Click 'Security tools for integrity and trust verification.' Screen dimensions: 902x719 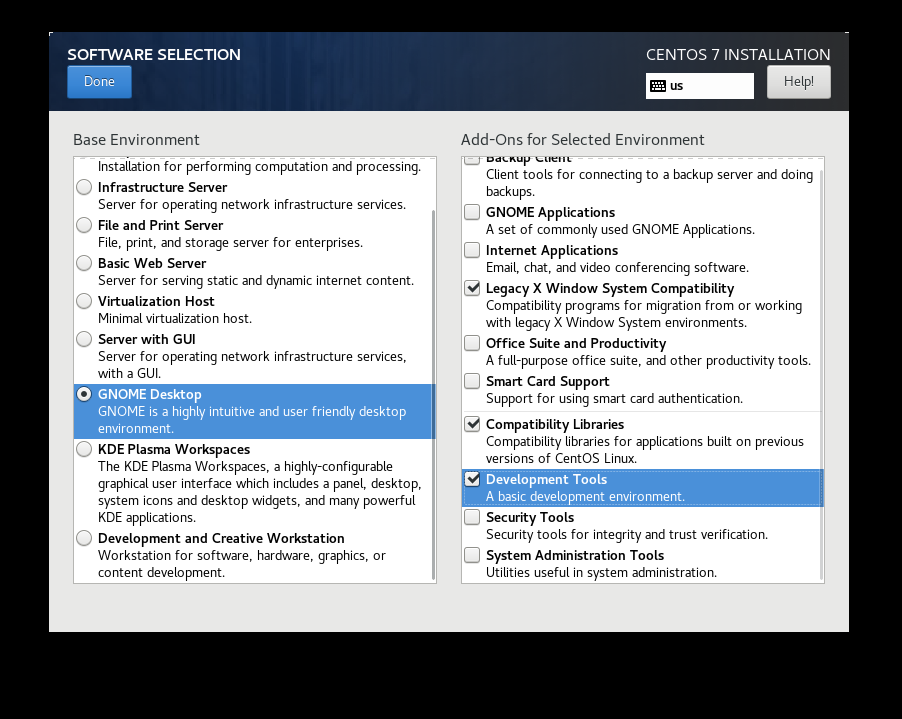[x=627, y=534]
